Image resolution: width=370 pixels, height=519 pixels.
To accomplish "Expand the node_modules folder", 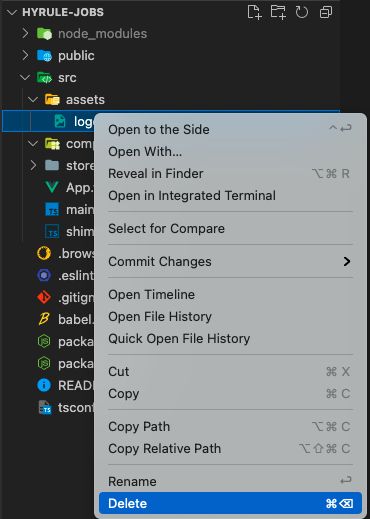I will [x=25, y=33].
